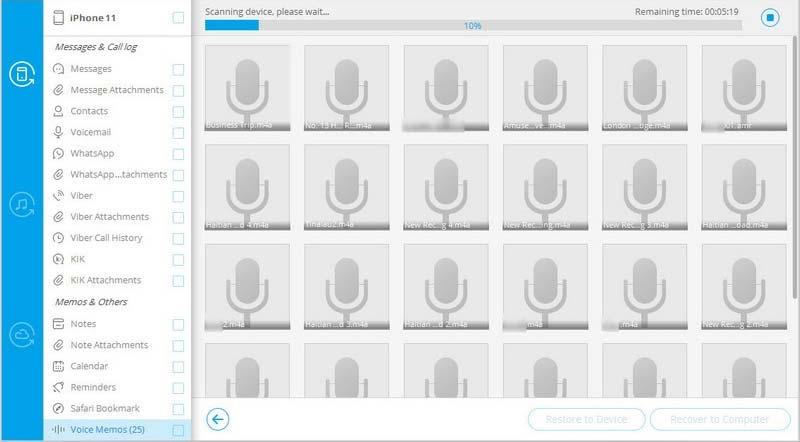The width and height of the screenshot is (800, 442).
Task: Click the Note Attachments paperclip icon
Action: click(x=59, y=345)
